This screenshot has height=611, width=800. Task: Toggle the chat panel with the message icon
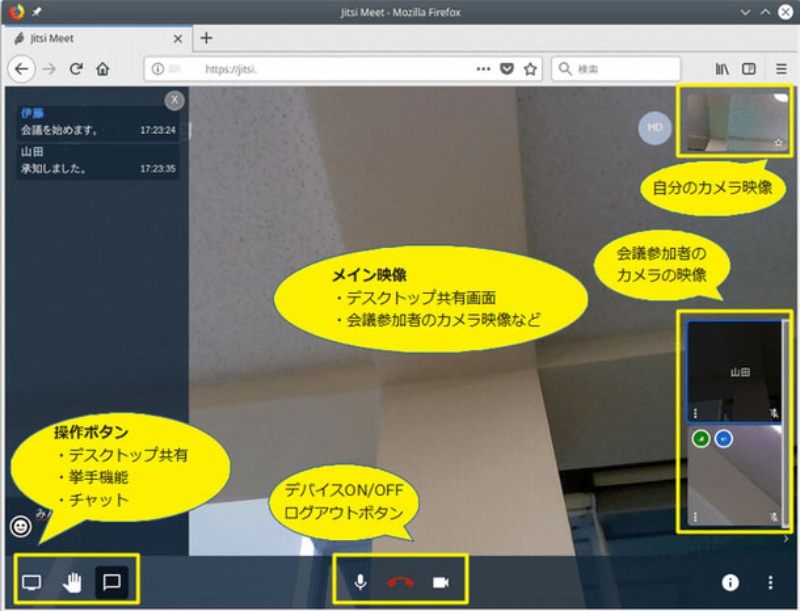pyautogui.click(x=110, y=583)
